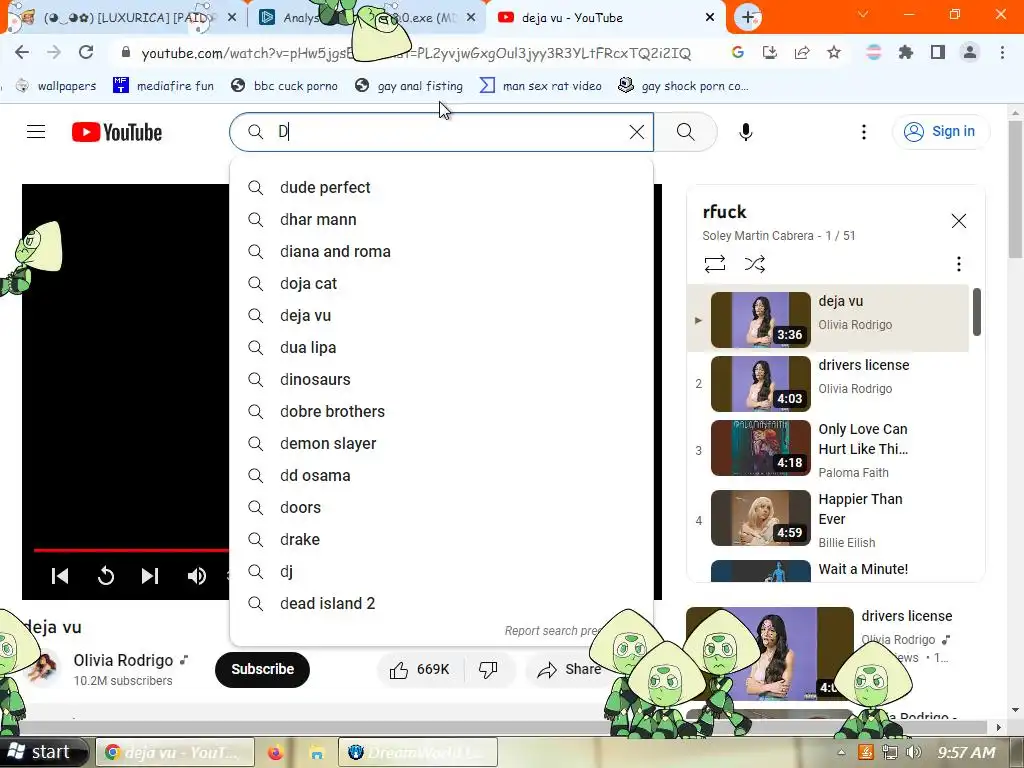Select the "drake" suggestion

click(x=441, y=539)
